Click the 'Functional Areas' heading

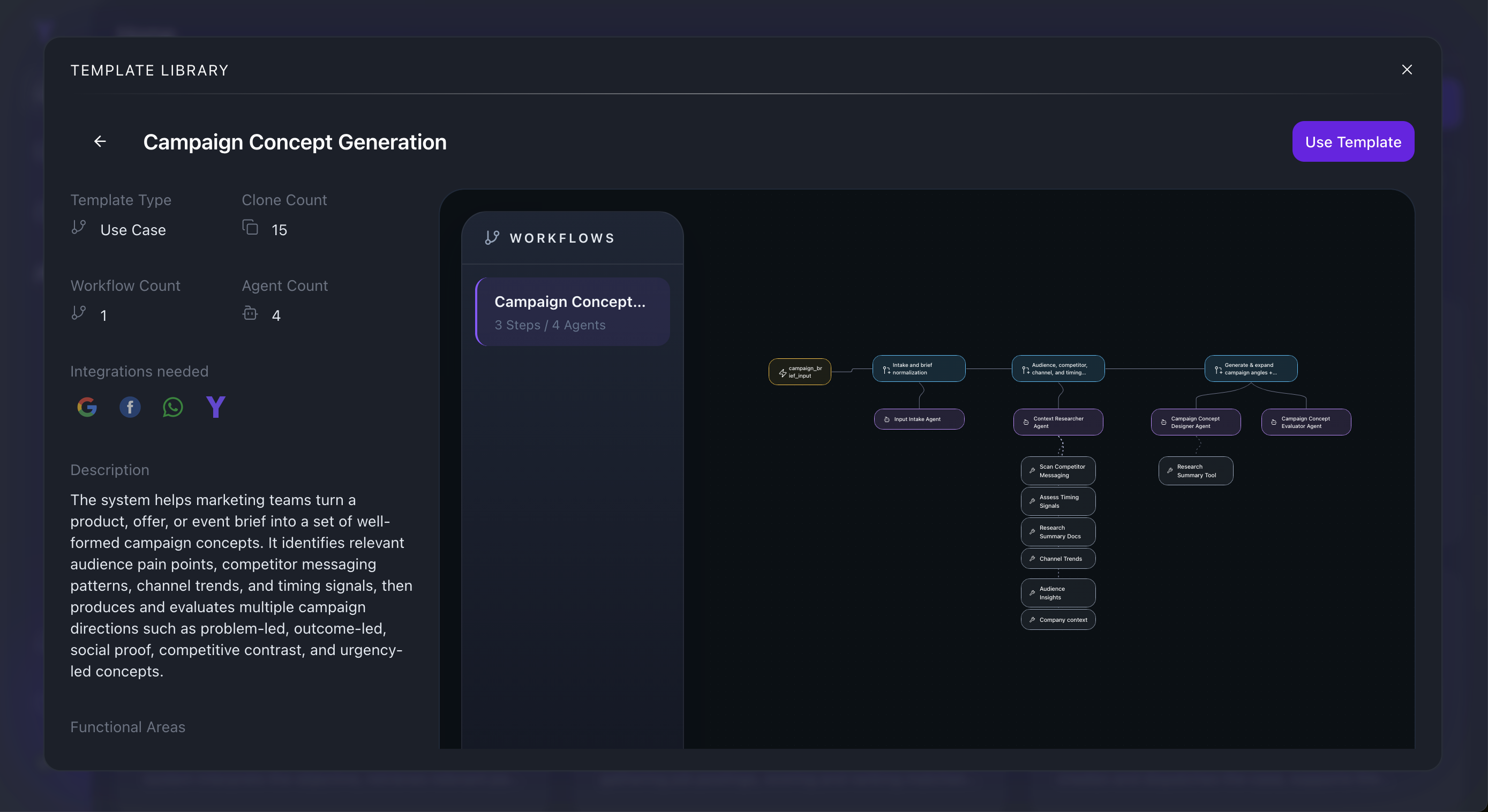point(127,727)
